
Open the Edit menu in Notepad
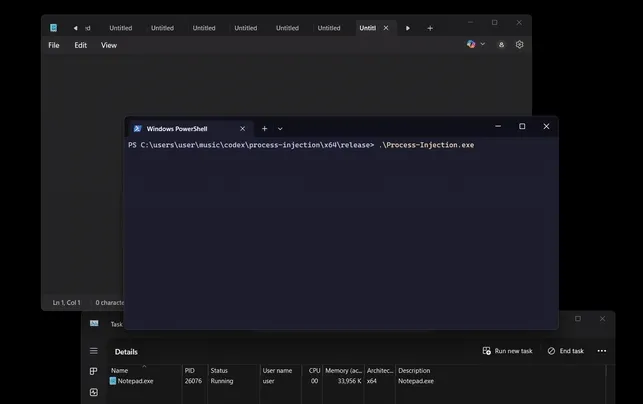(x=80, y=45)
